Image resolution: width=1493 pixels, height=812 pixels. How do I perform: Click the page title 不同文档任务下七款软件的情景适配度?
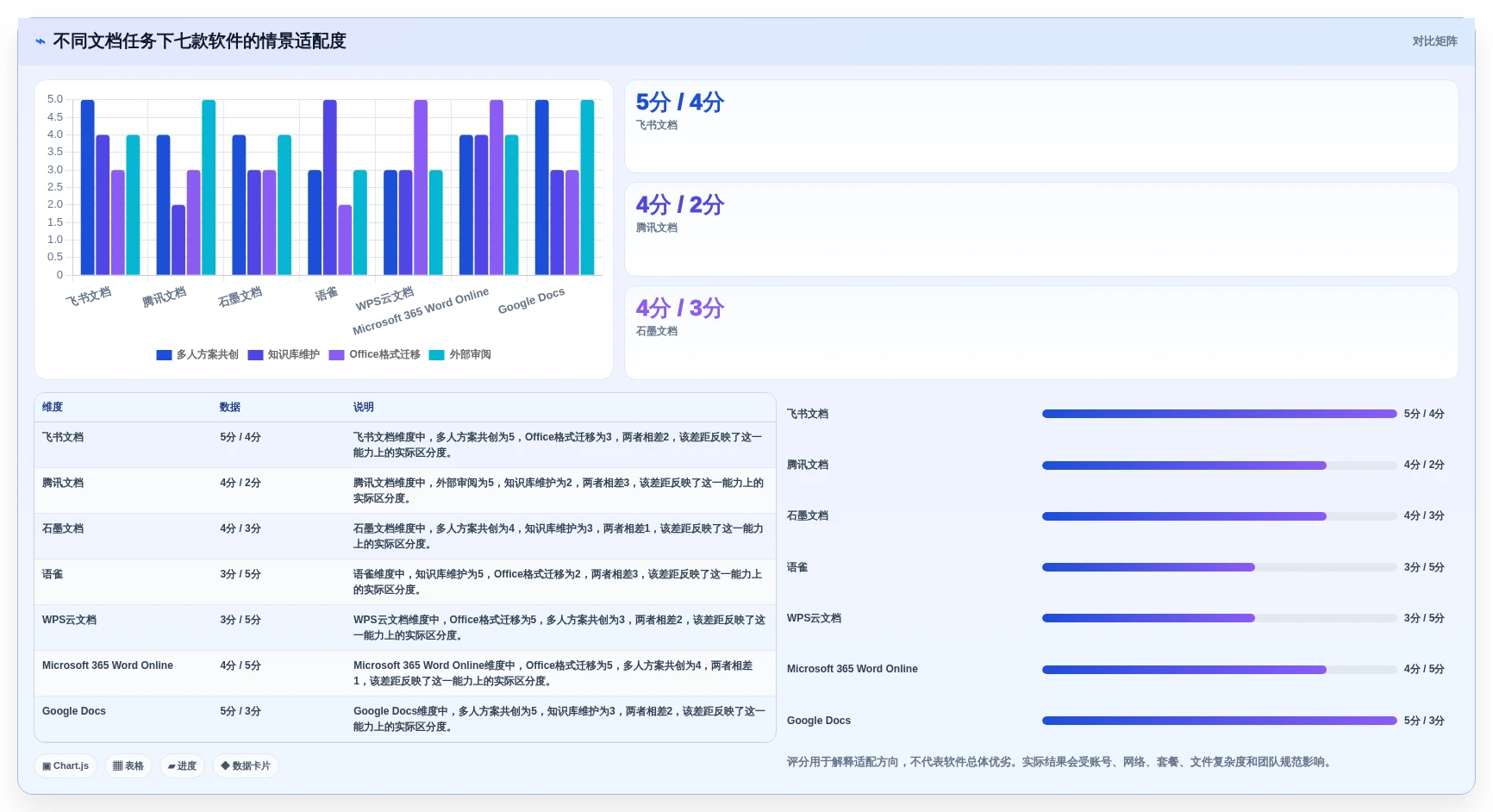199,41
